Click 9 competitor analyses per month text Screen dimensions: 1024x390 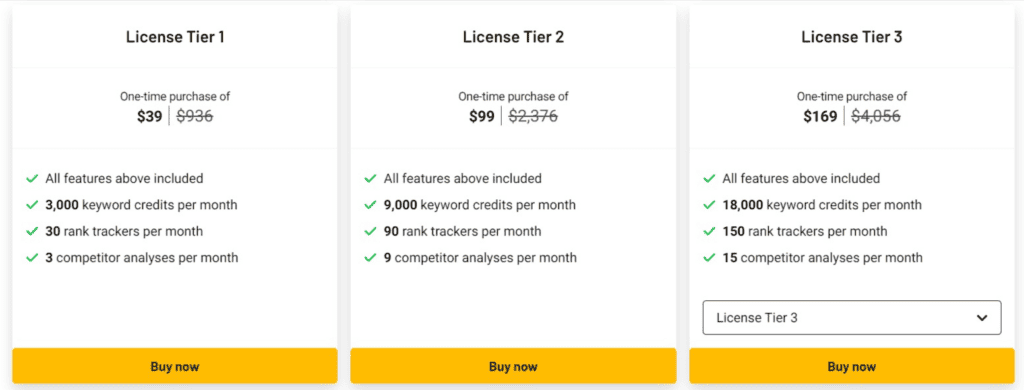pos(480,257)
